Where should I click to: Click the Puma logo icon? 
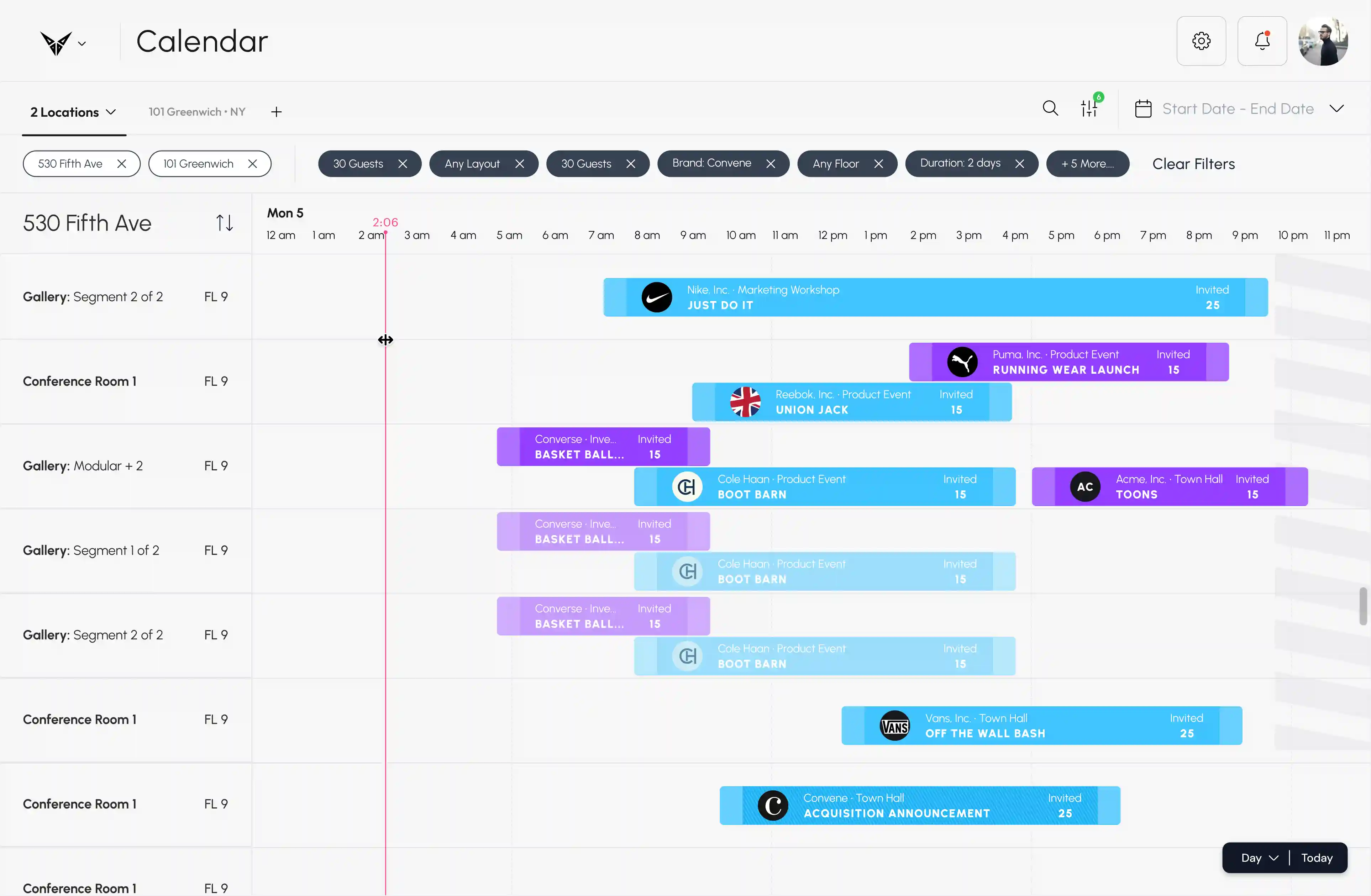[x=962, y=362]
